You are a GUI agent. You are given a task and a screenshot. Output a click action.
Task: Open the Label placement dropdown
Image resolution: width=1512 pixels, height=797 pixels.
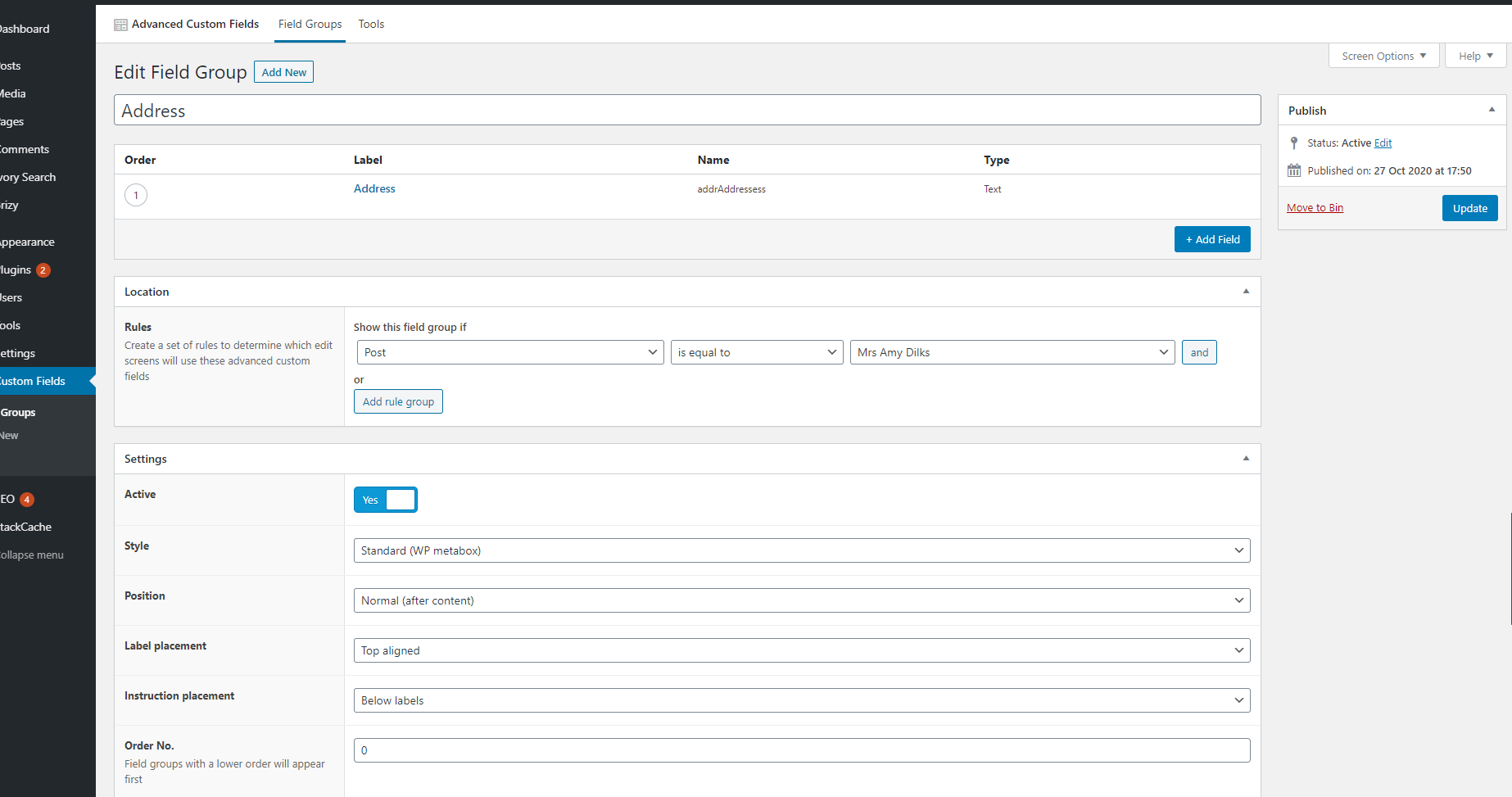802,650
